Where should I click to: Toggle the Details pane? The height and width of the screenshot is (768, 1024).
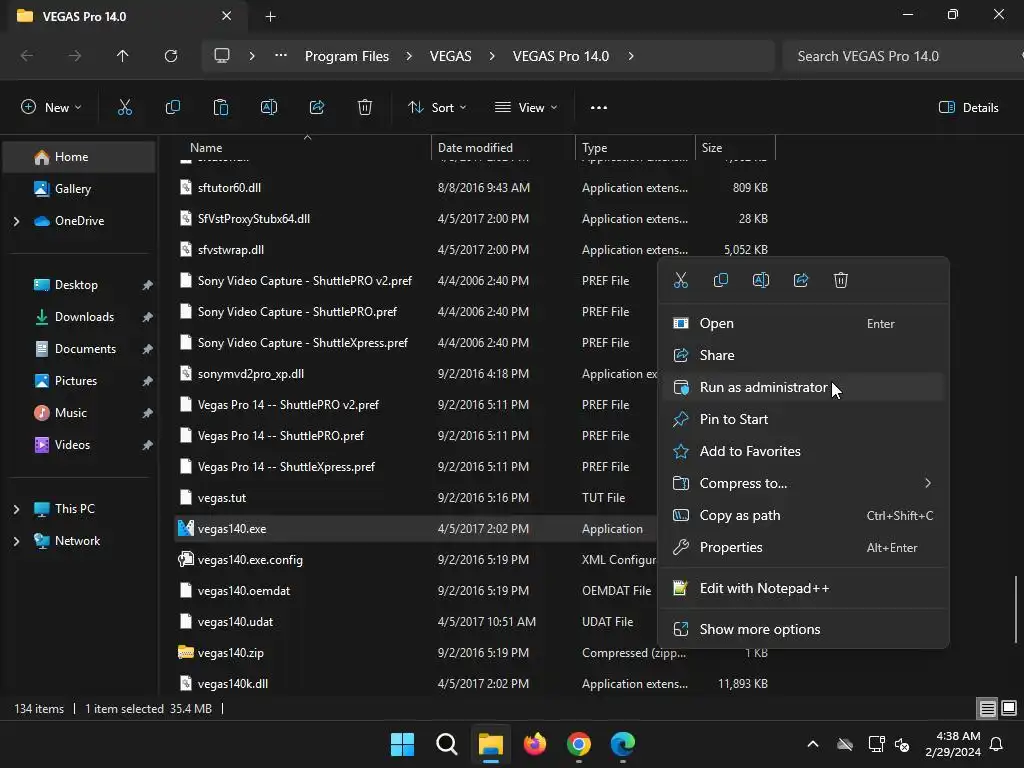coord(968,108)
